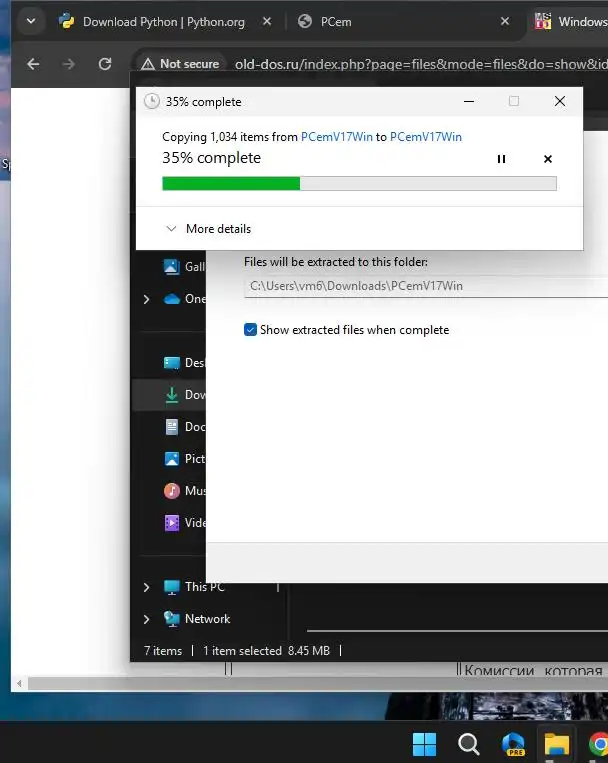
Task: Open Chrome from the taskbar
Action: click(x=600, y=744)
